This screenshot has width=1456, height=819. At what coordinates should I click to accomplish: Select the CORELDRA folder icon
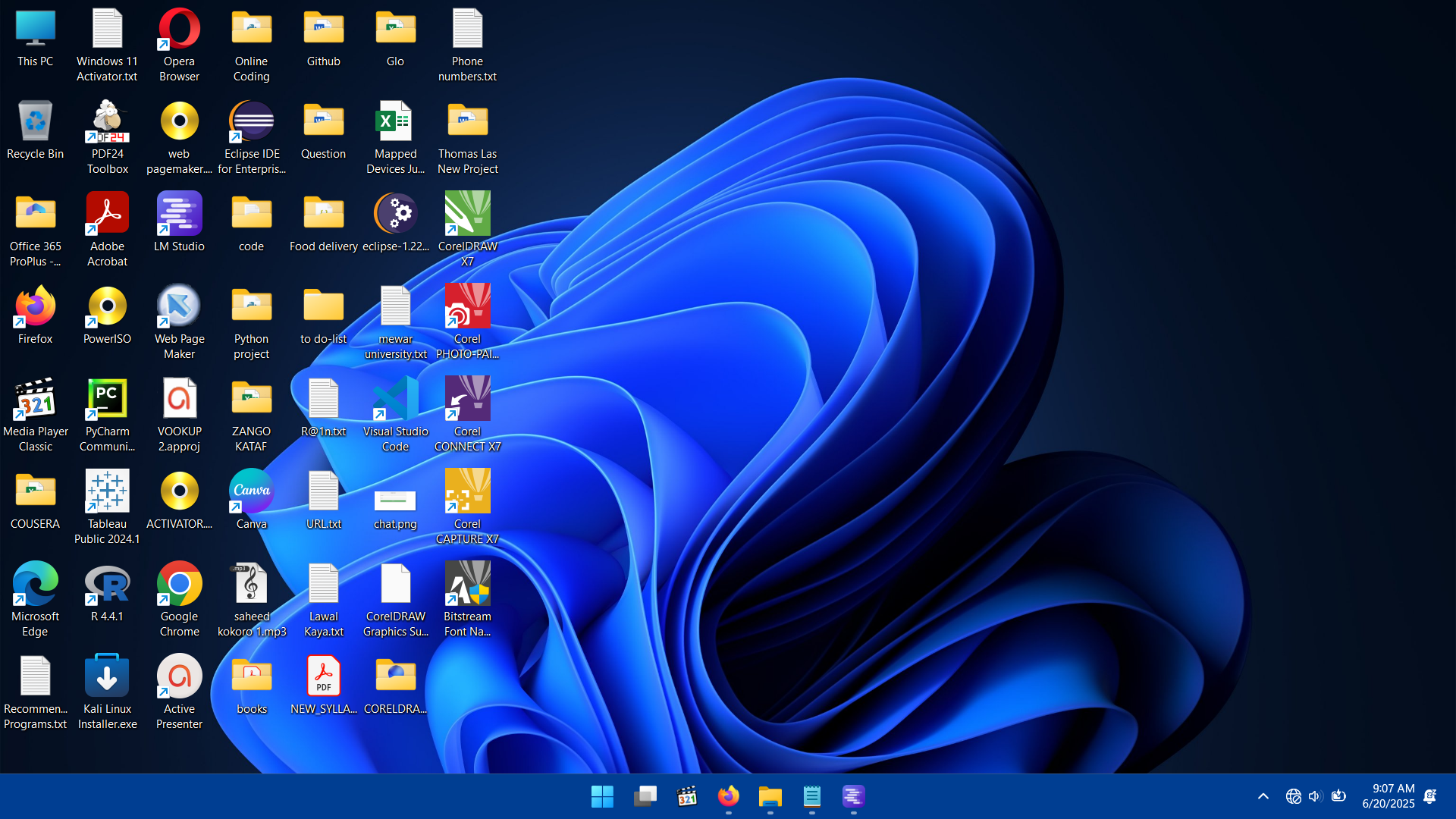click(x=396, y=686)
